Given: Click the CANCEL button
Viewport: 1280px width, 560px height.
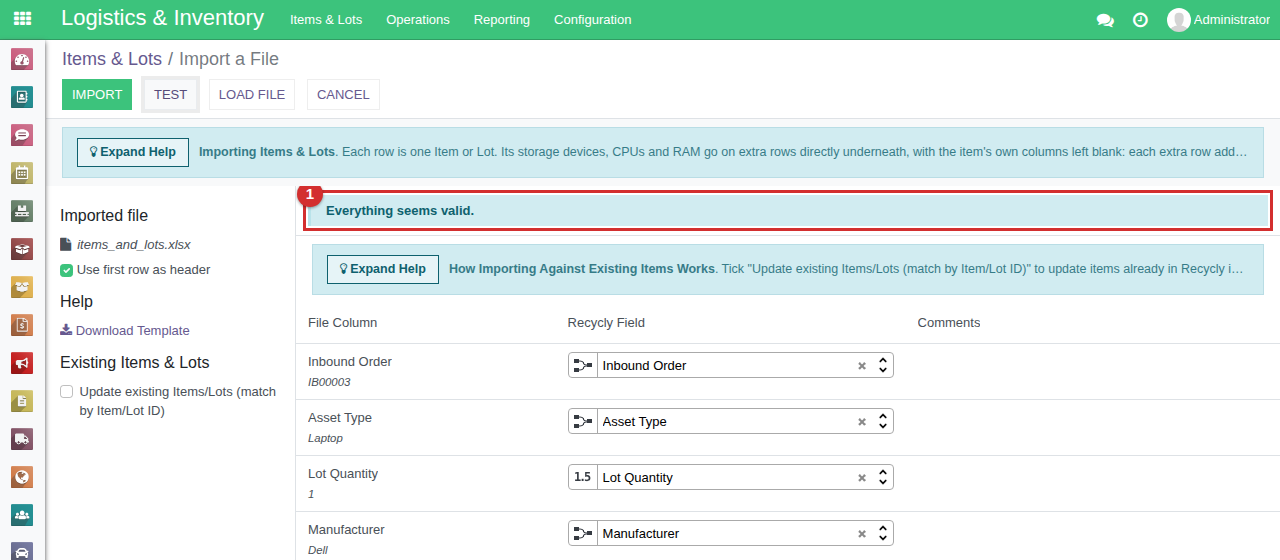Looking at the screenshot, I should coord(343,94).
